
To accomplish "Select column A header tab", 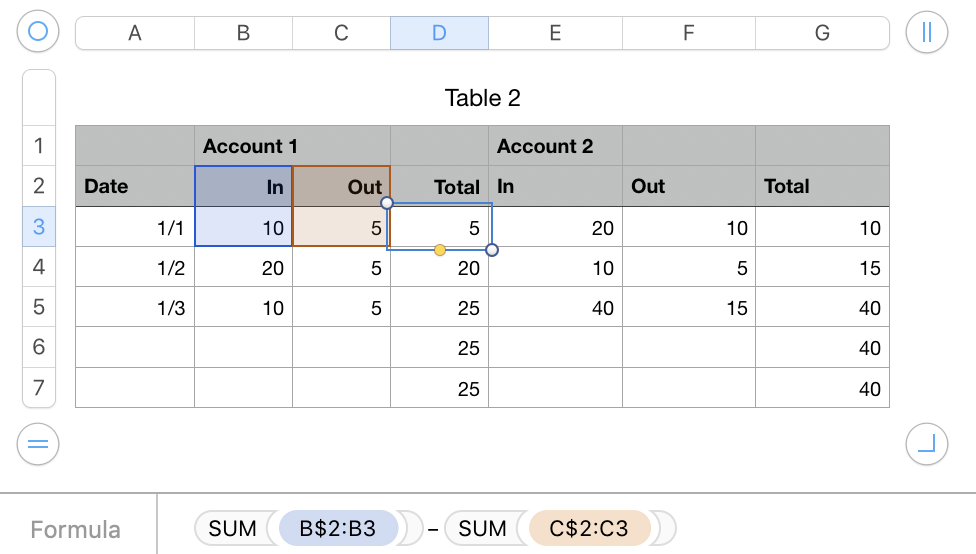I will (x=135, y=33).
